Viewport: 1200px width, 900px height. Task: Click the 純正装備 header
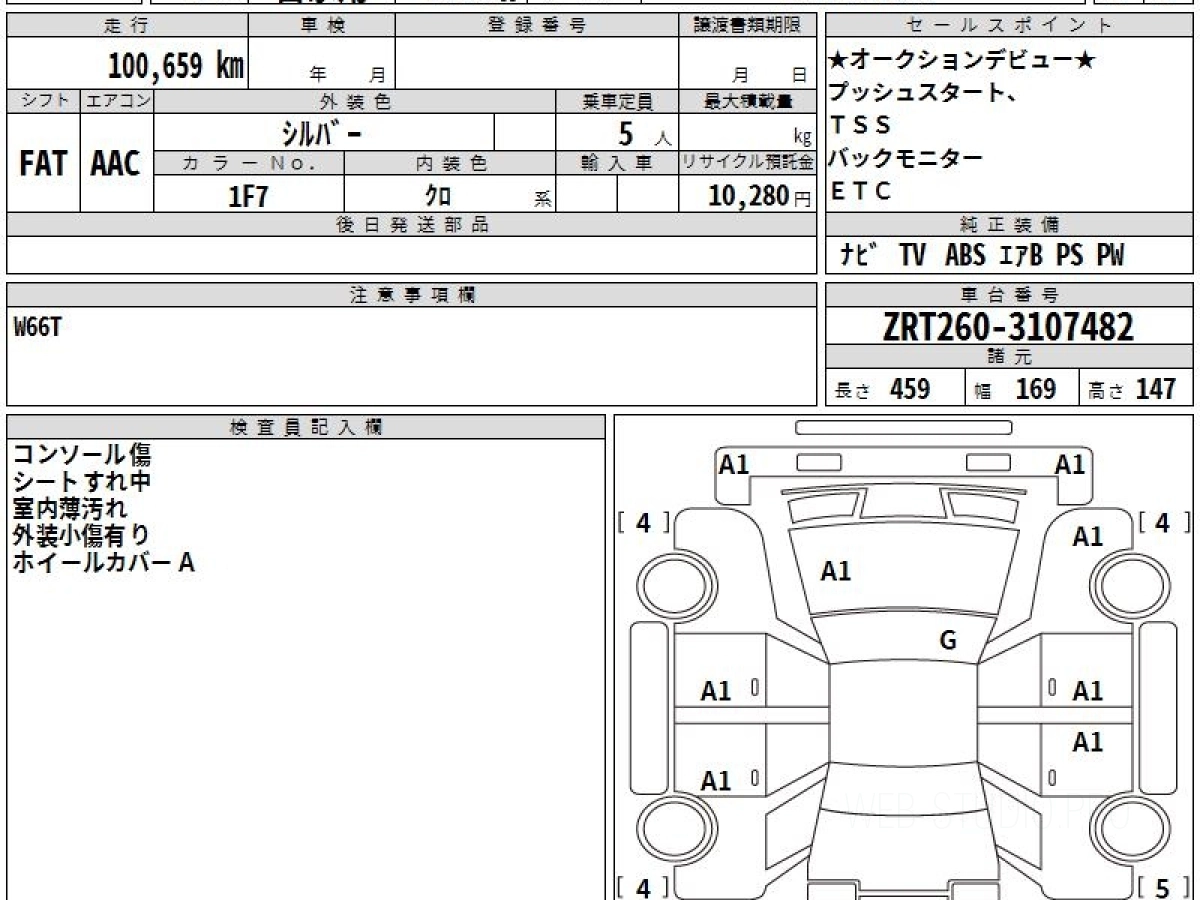[x=1009, y=224]
